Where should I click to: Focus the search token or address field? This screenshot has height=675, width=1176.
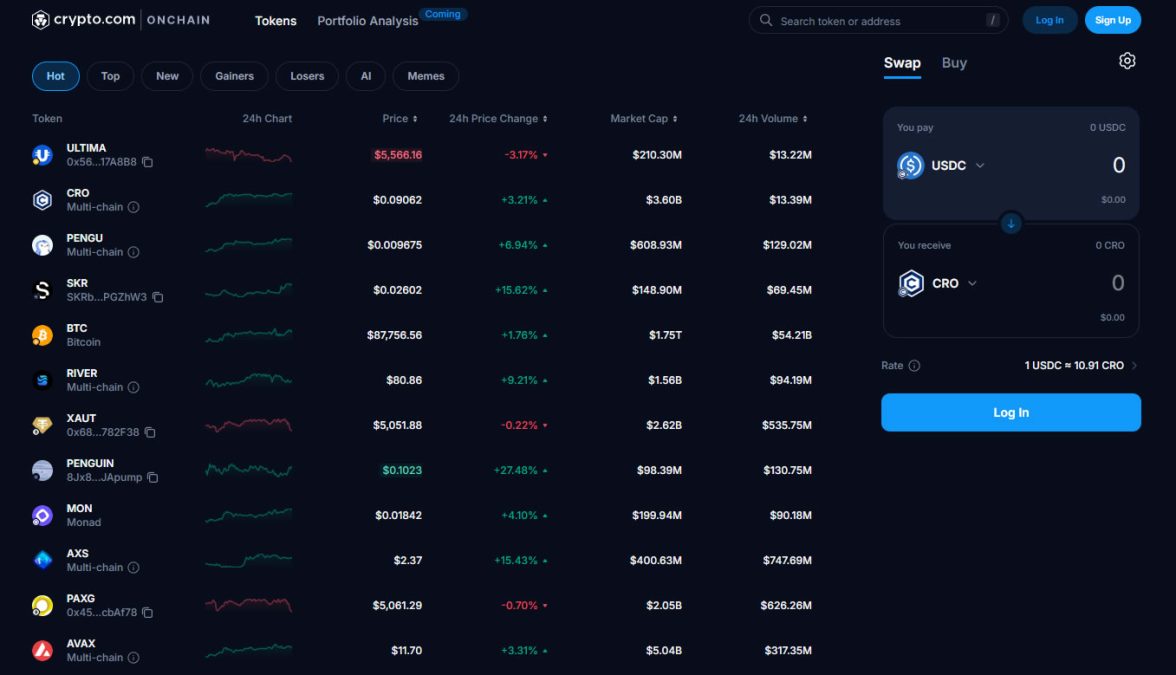(x=878, y=20)
